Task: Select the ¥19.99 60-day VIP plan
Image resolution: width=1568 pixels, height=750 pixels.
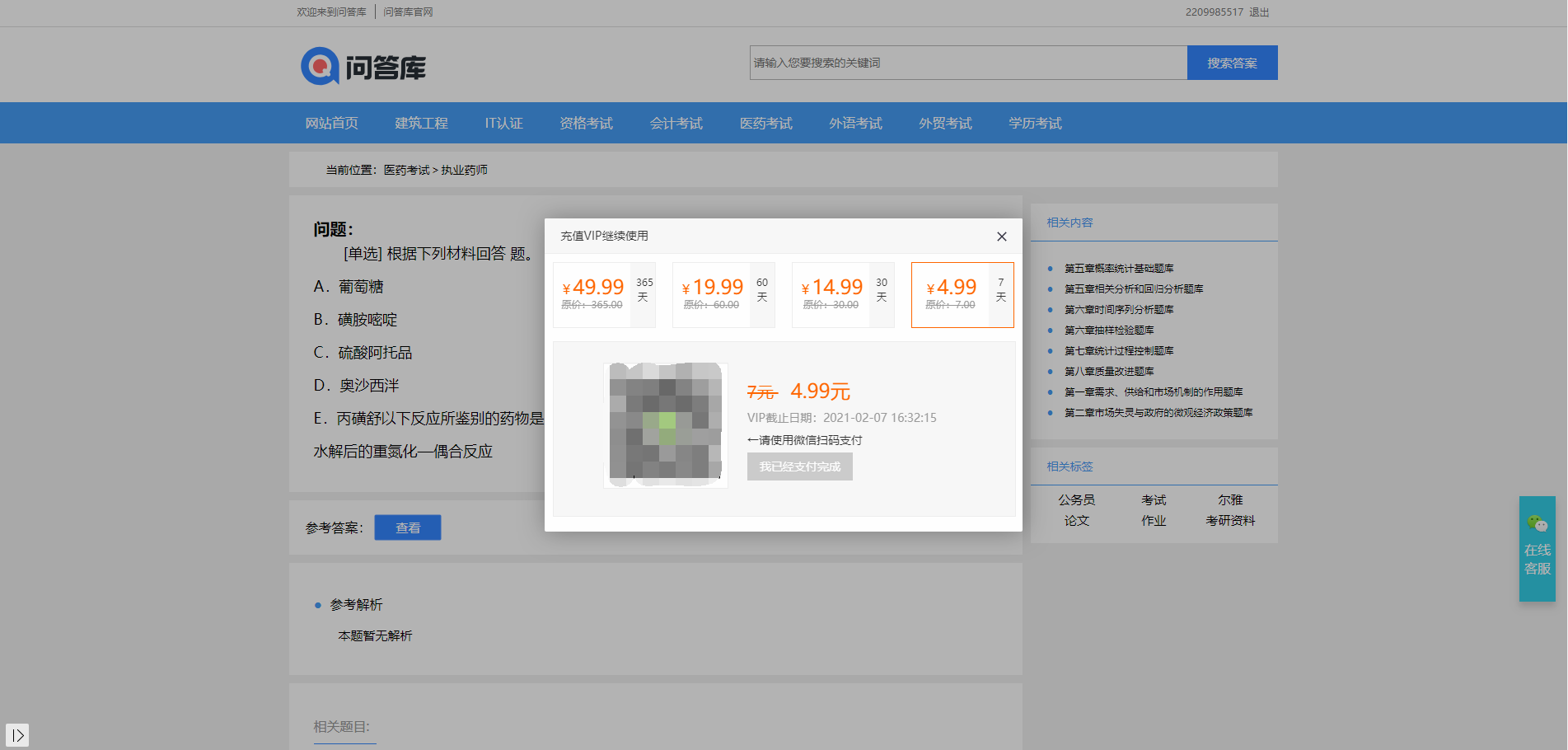Action: [723, 295]
